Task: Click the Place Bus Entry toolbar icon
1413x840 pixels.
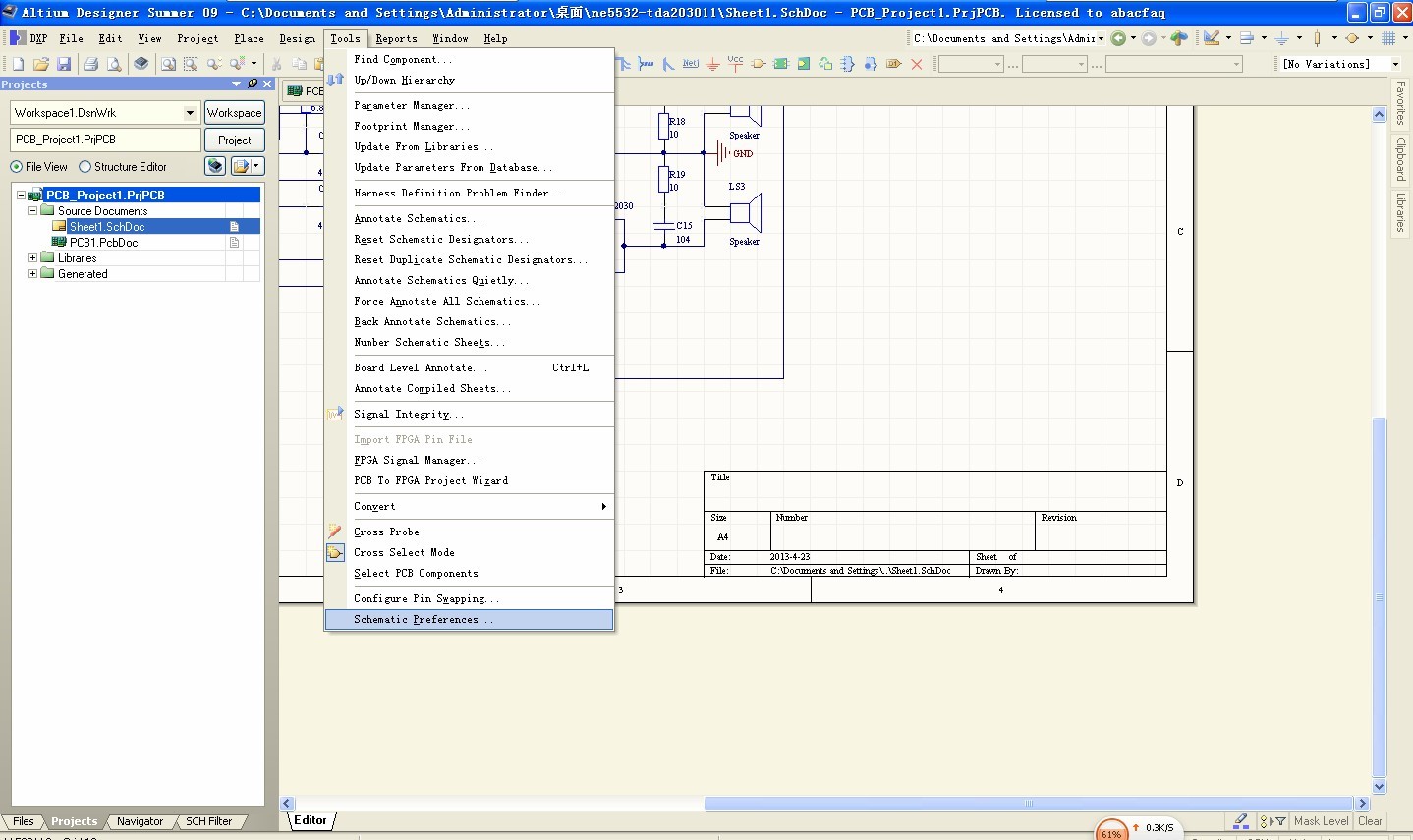Action: (x=668, y=64)
